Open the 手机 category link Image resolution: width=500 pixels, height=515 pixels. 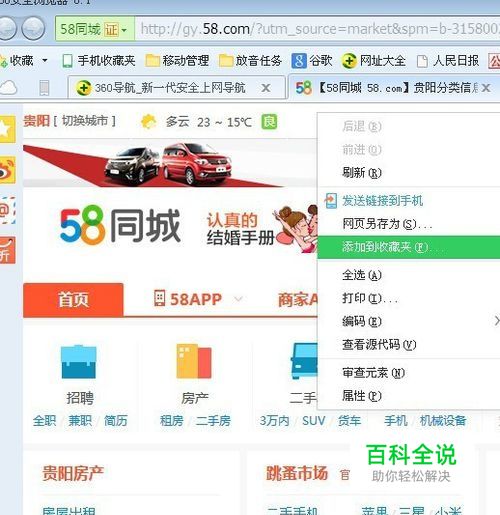click(x=396, y=421)
